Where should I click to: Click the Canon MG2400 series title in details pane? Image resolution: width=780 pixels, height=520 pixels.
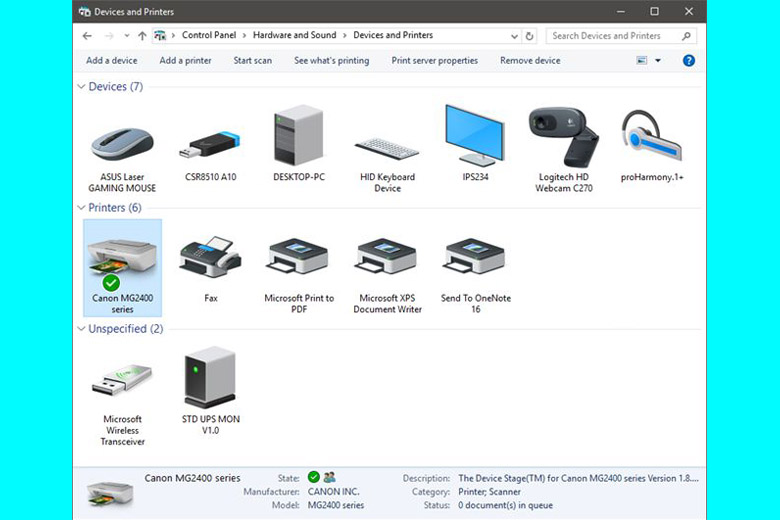tap(193, 478)
